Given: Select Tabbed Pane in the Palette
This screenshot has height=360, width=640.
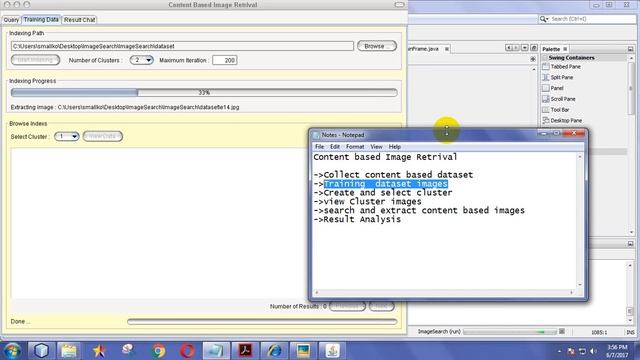Looking at the screenshot, I should (x=565, y=67).
